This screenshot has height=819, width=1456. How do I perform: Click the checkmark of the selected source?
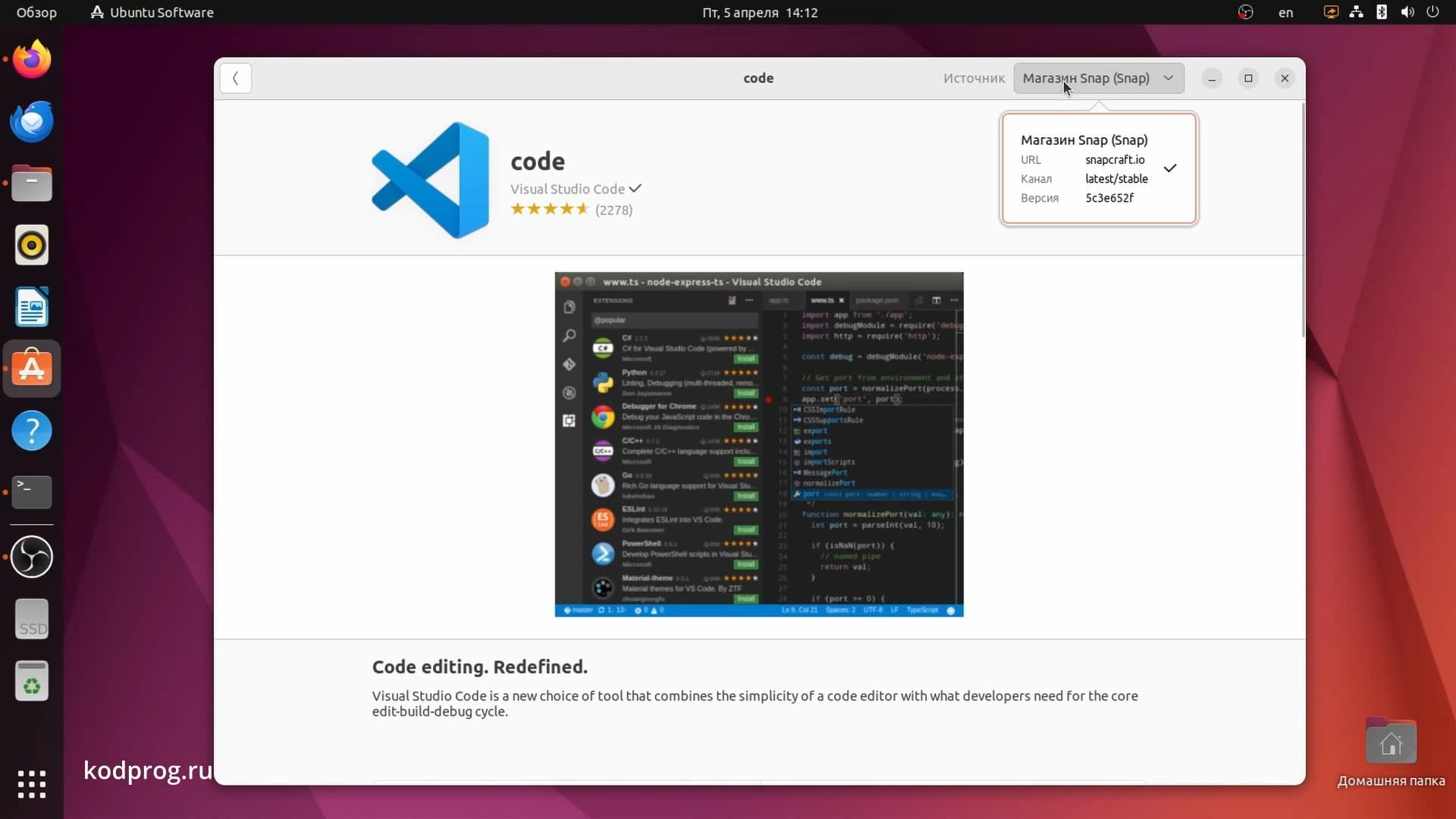(x=1170, y=168)
